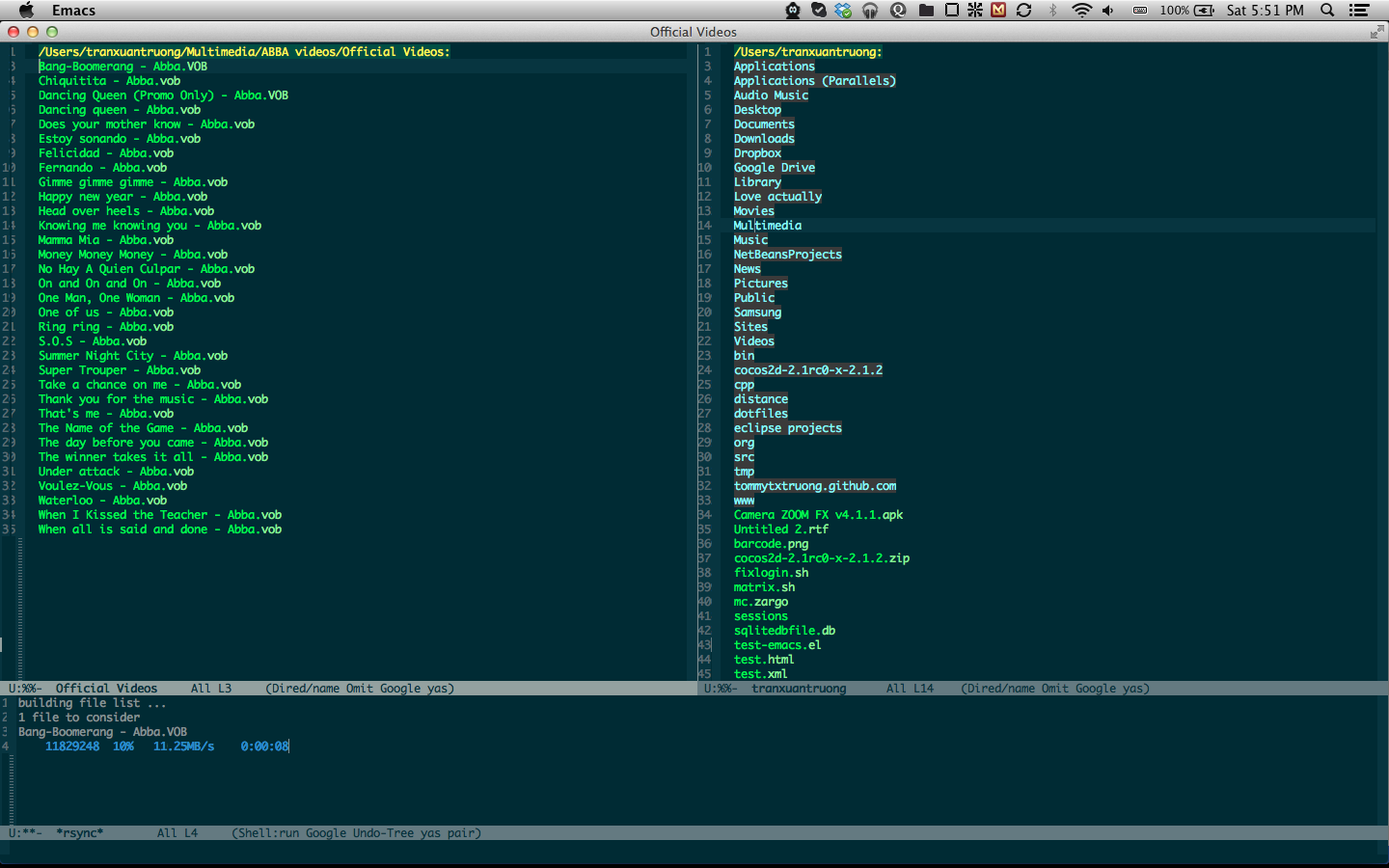Select Bang-Boomerang - Abba.VOB in left pane
Screen dimensions: 1389x868
click(123, 67)
